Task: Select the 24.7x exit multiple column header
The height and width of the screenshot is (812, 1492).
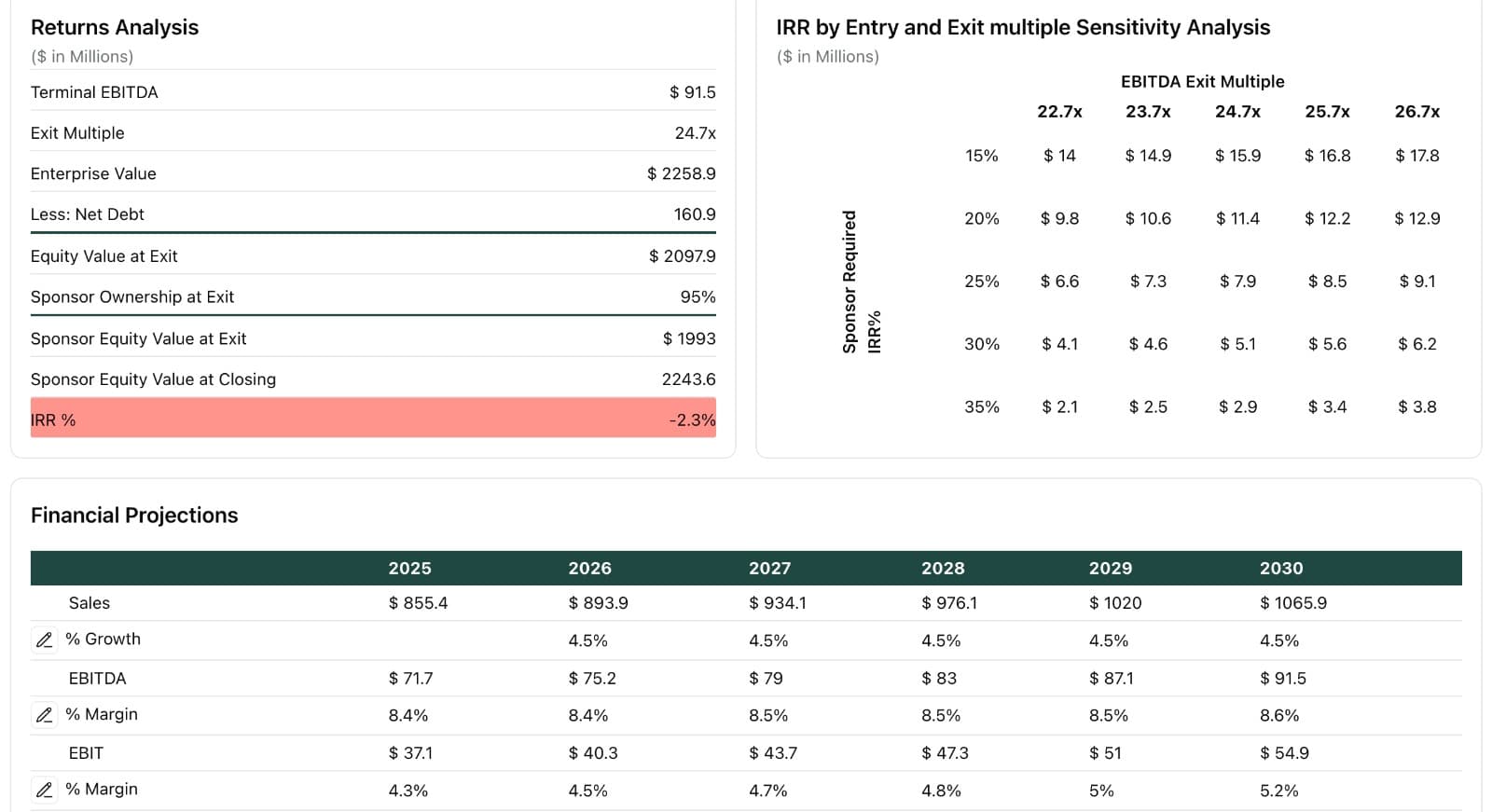Action: (x=1238, y=111)
